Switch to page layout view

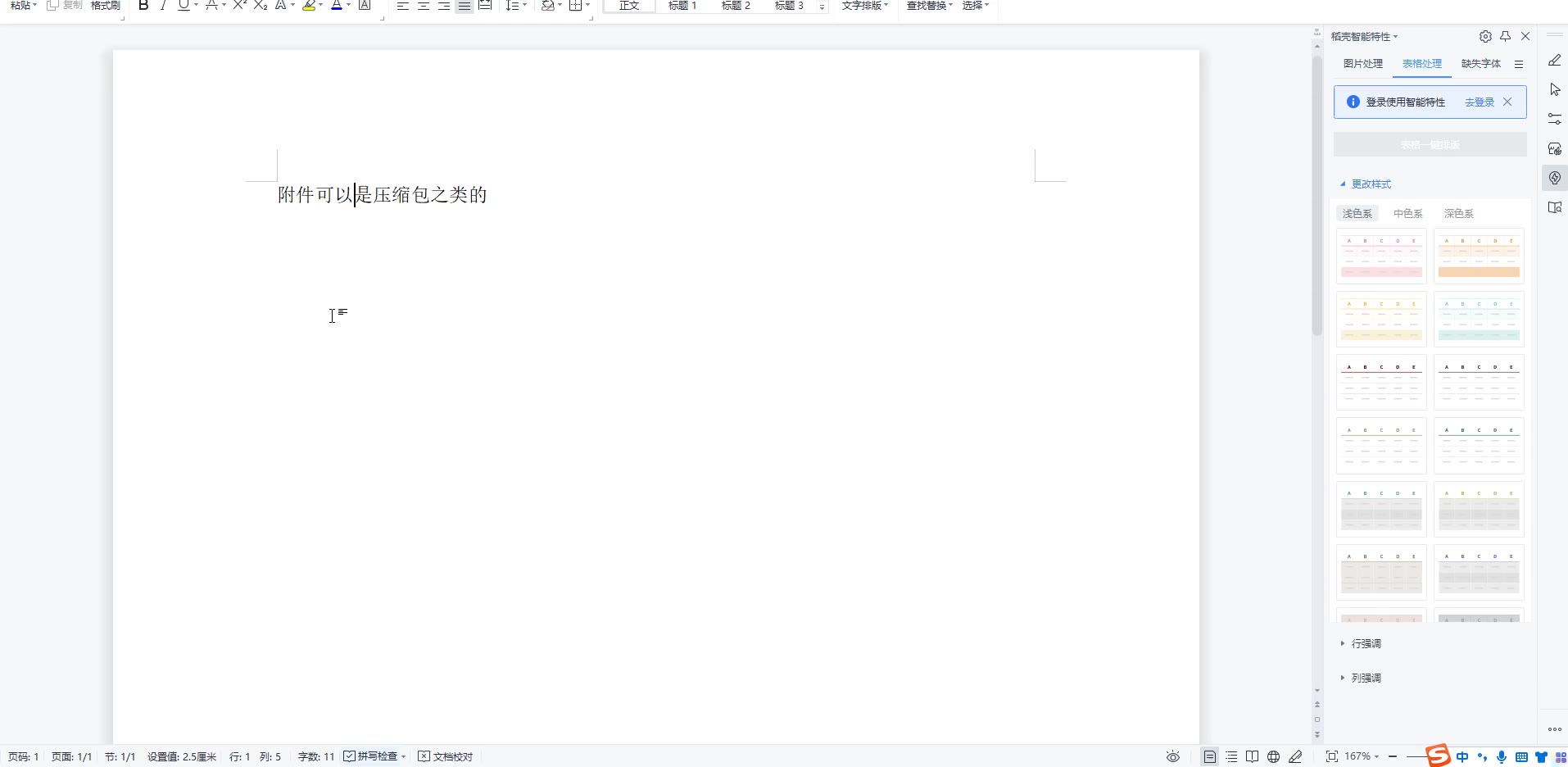[x=1210, y=757]
